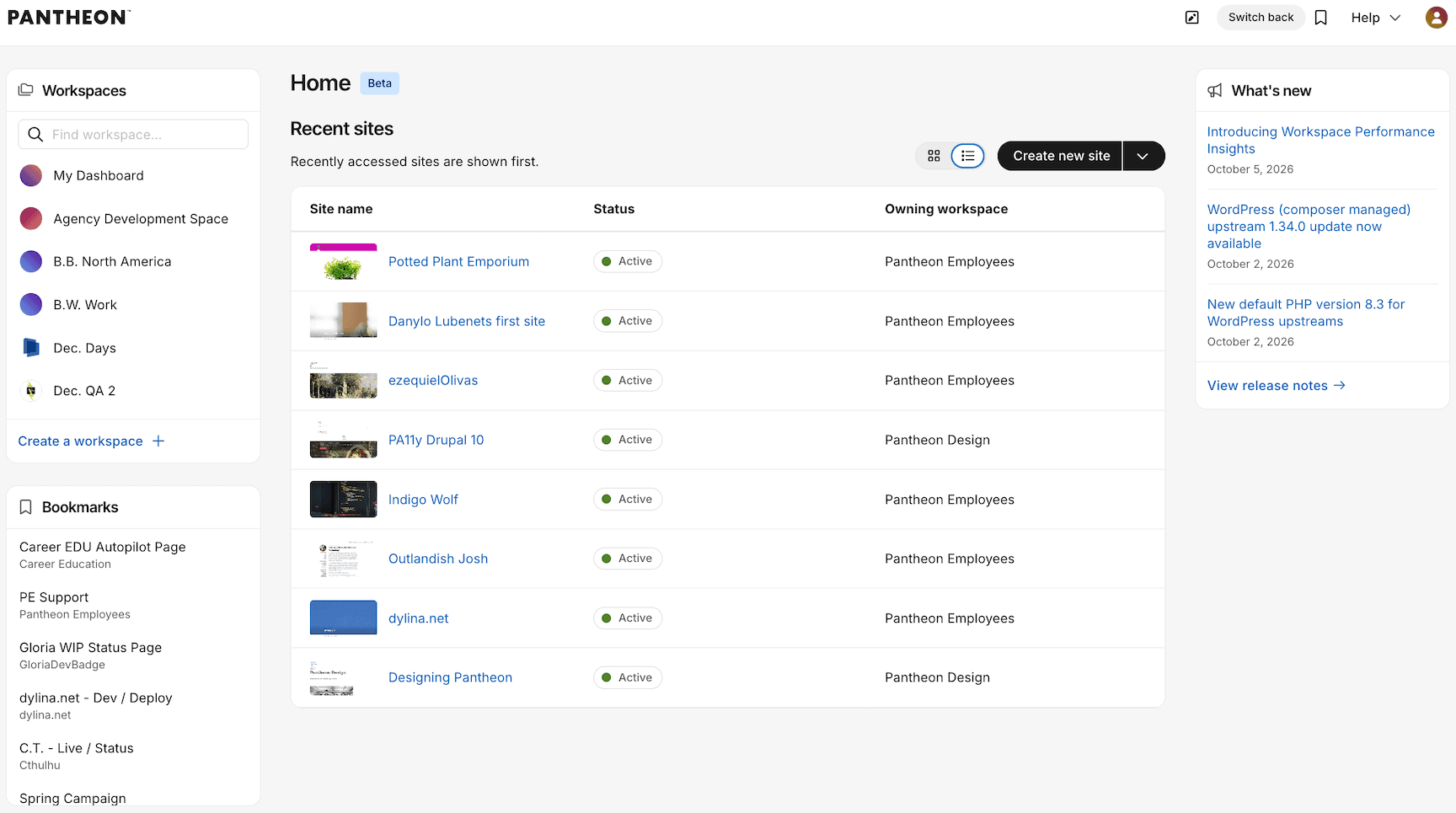
Task: Open the Outlandish Josh site link
Action: click(438, 559)
